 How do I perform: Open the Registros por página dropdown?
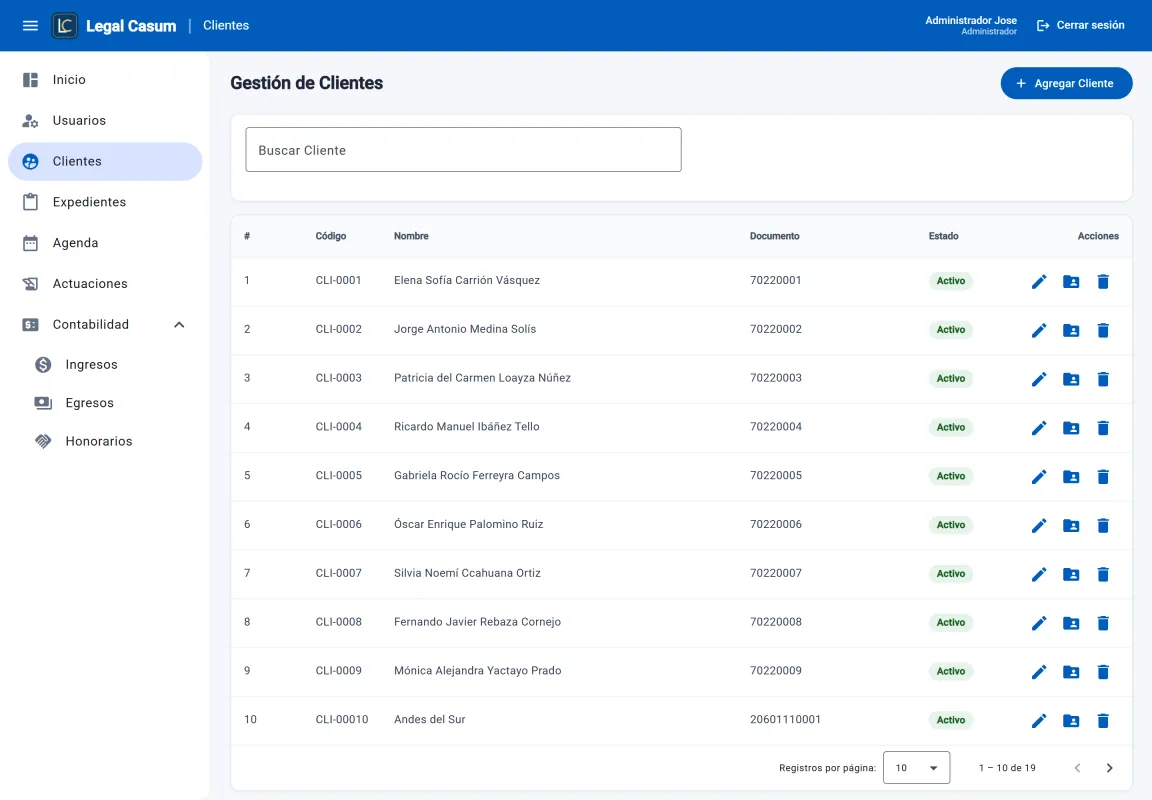[916, 768]
